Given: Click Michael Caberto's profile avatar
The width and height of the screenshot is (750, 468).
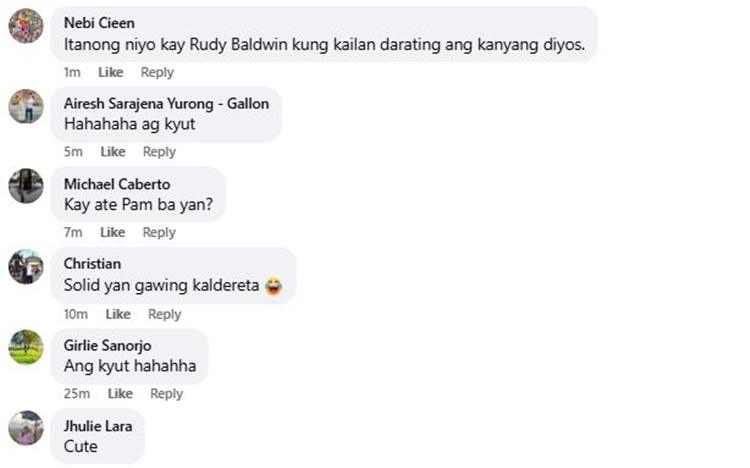Looking at the screenshot, I should [26, 186].
